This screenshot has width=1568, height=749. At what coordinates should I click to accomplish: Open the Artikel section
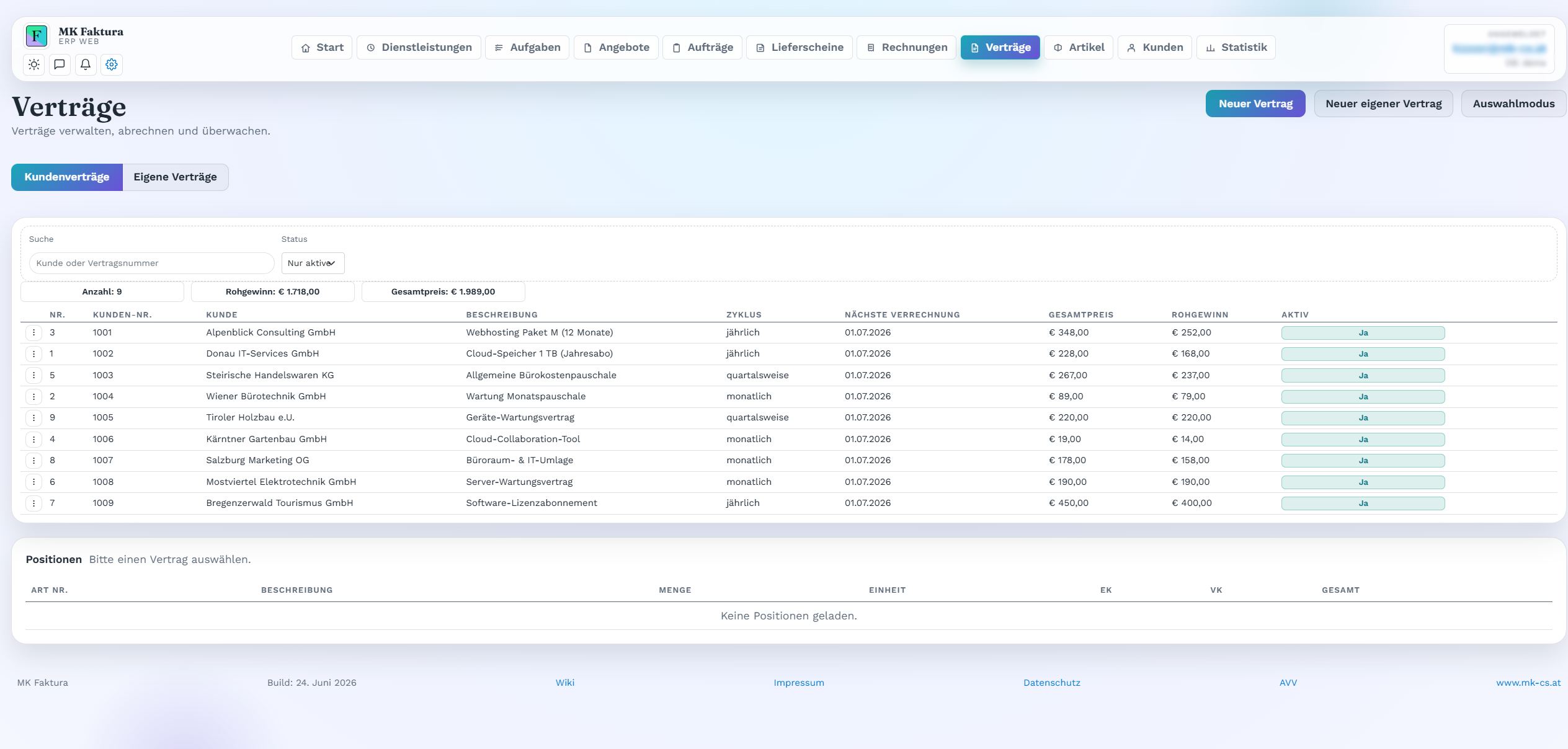point(1079,48)
